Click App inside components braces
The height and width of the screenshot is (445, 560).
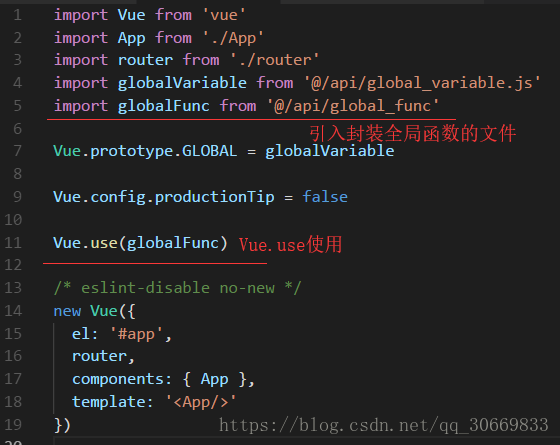click(214, 380)
